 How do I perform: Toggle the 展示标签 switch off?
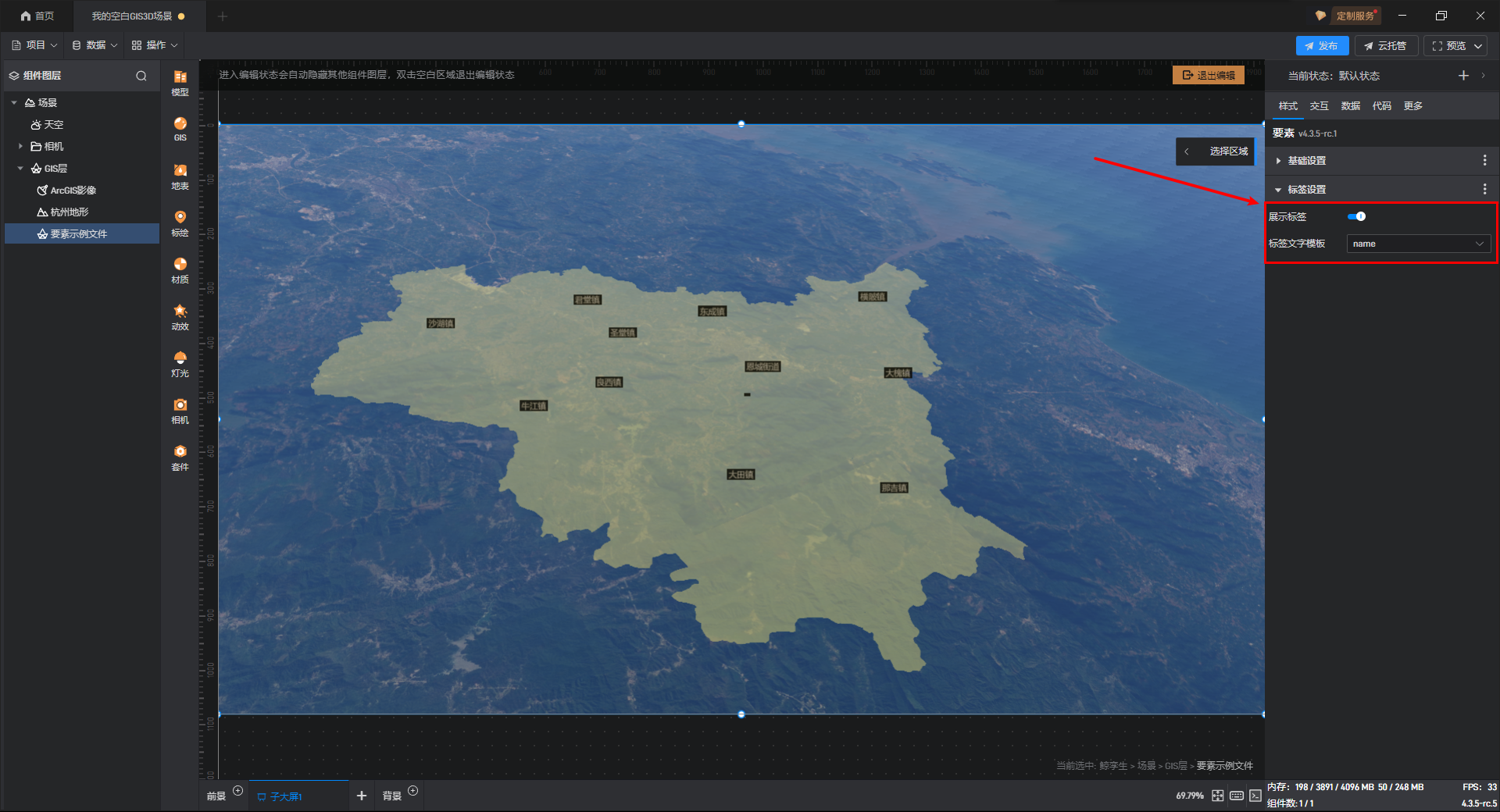click(x=1357, y=216)
